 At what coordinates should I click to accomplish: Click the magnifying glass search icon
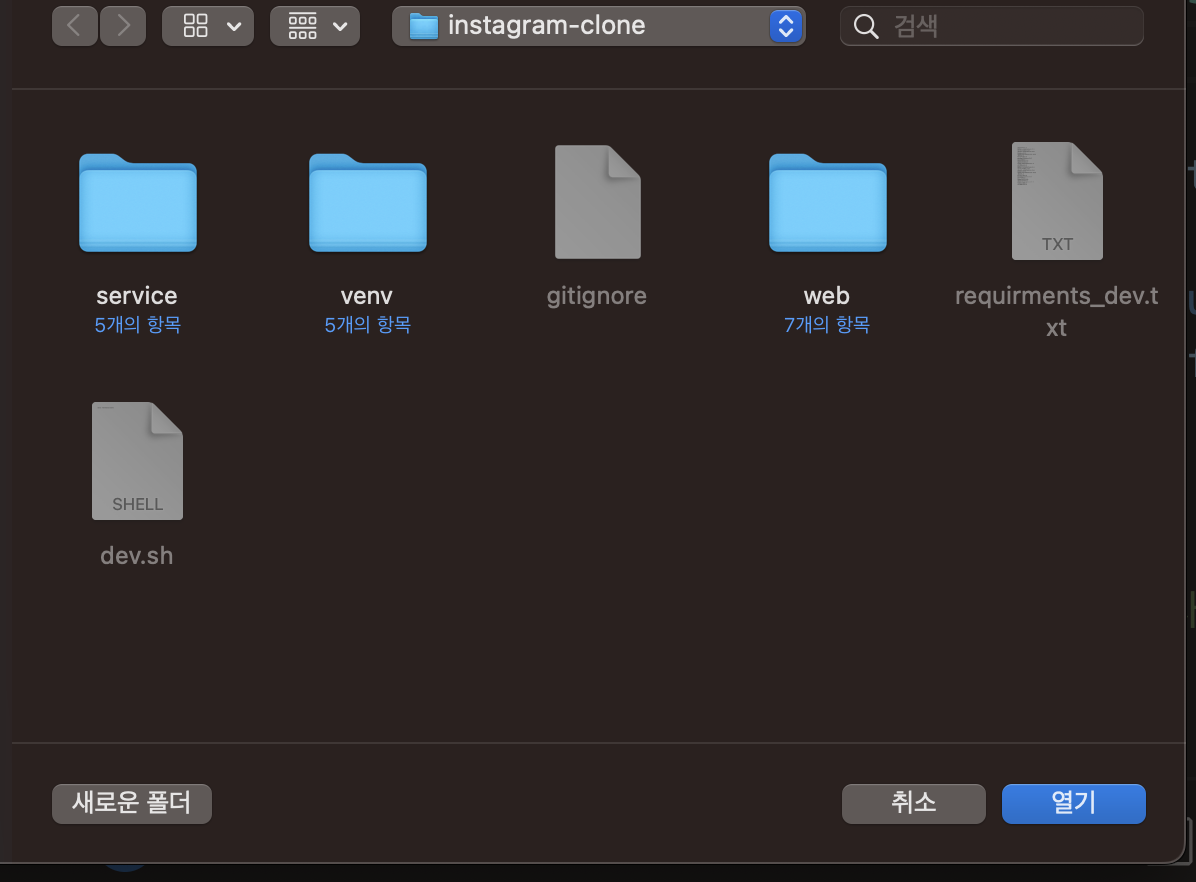pos(866,27)
